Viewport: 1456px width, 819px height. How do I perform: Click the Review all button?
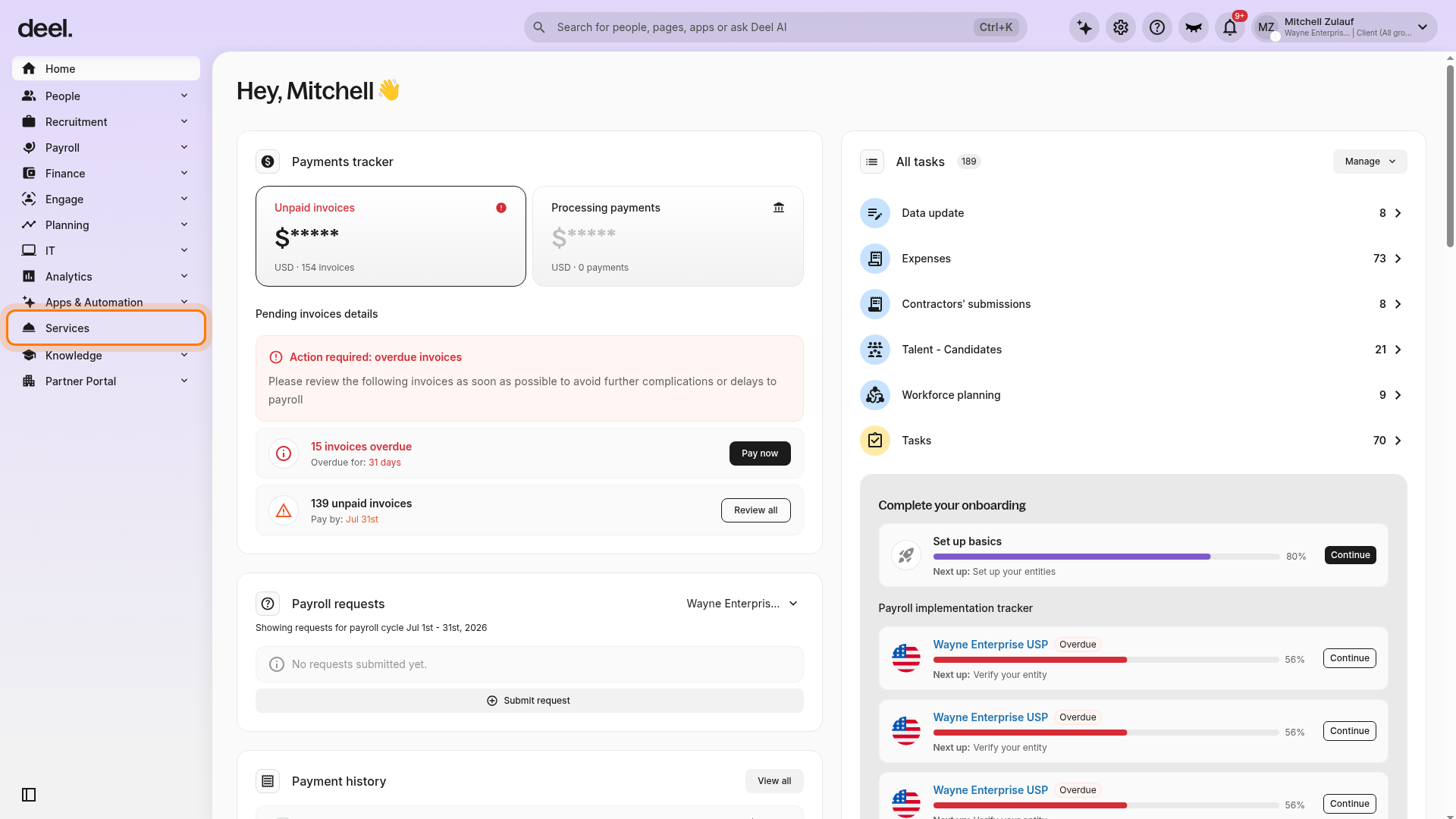(x=755, y=510)
